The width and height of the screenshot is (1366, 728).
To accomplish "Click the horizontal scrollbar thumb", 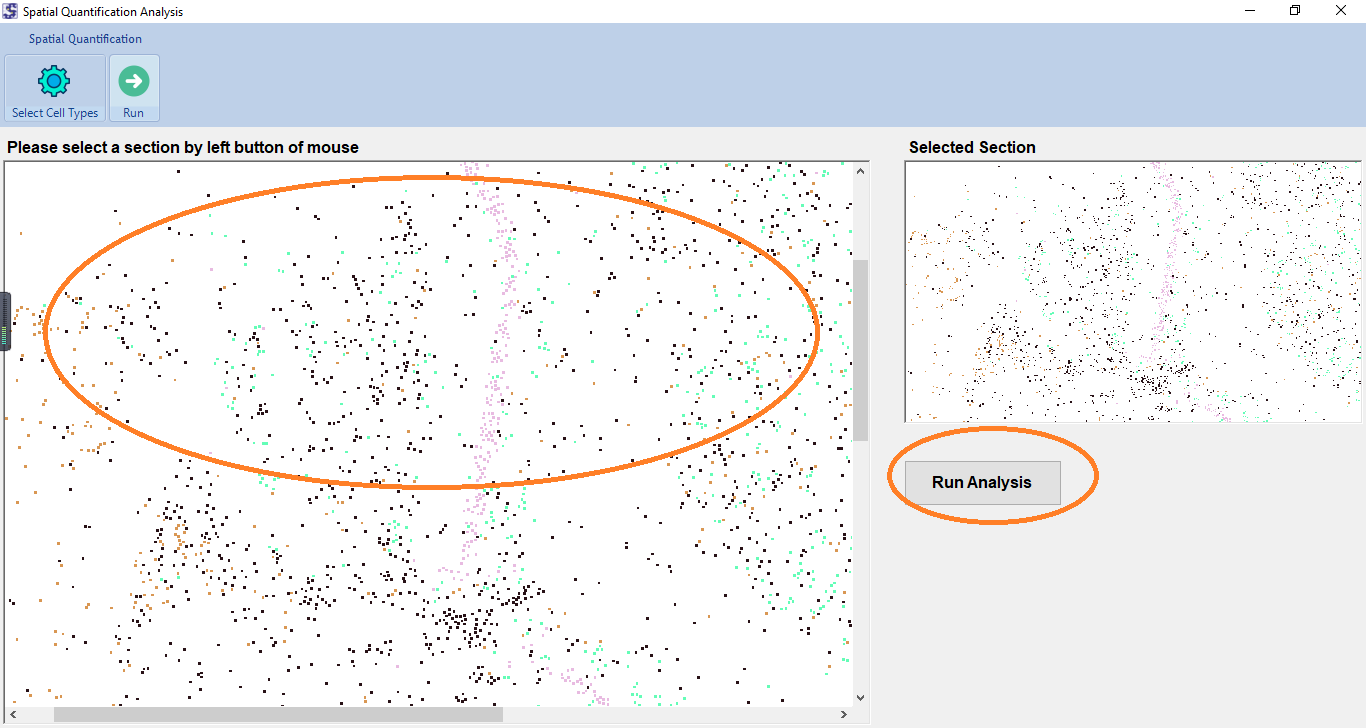I will pos(278,714).
